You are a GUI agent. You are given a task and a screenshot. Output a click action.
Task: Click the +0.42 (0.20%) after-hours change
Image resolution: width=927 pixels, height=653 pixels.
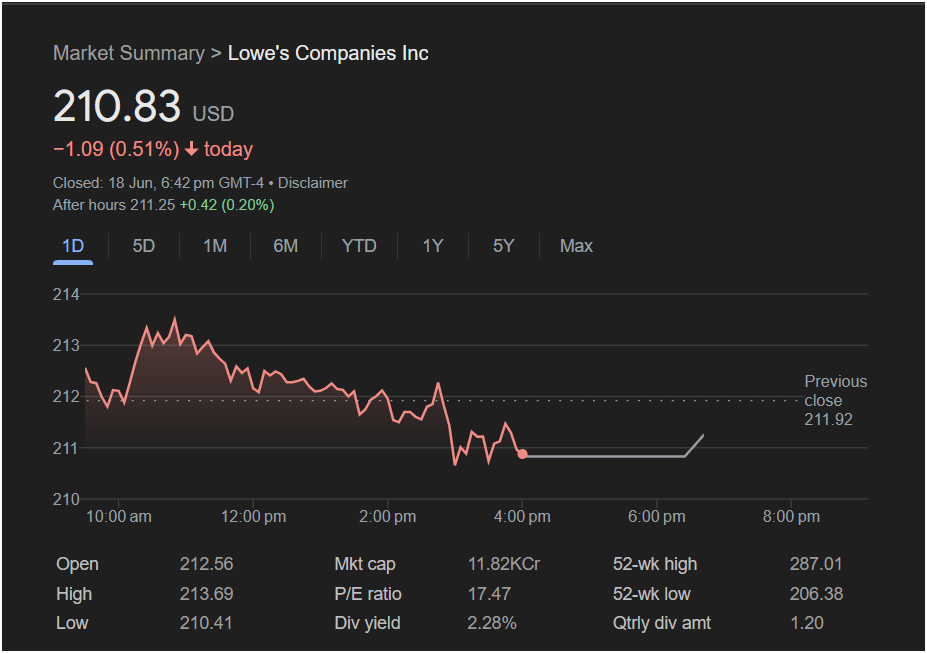coord(227,205)
